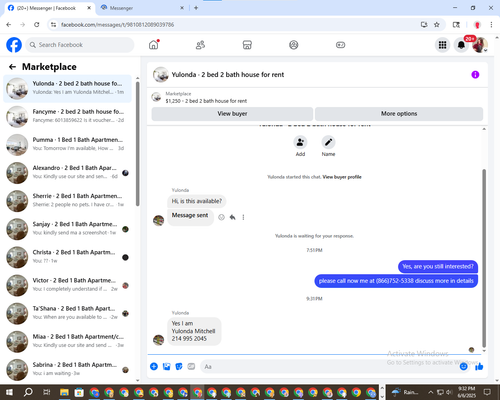The image size is (500, 400).
Task: Open Task View on taskbar
Action: point(47,392)
